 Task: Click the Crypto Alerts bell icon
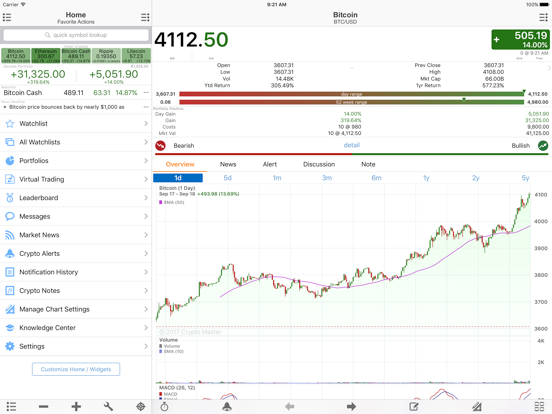coord(10,253)
